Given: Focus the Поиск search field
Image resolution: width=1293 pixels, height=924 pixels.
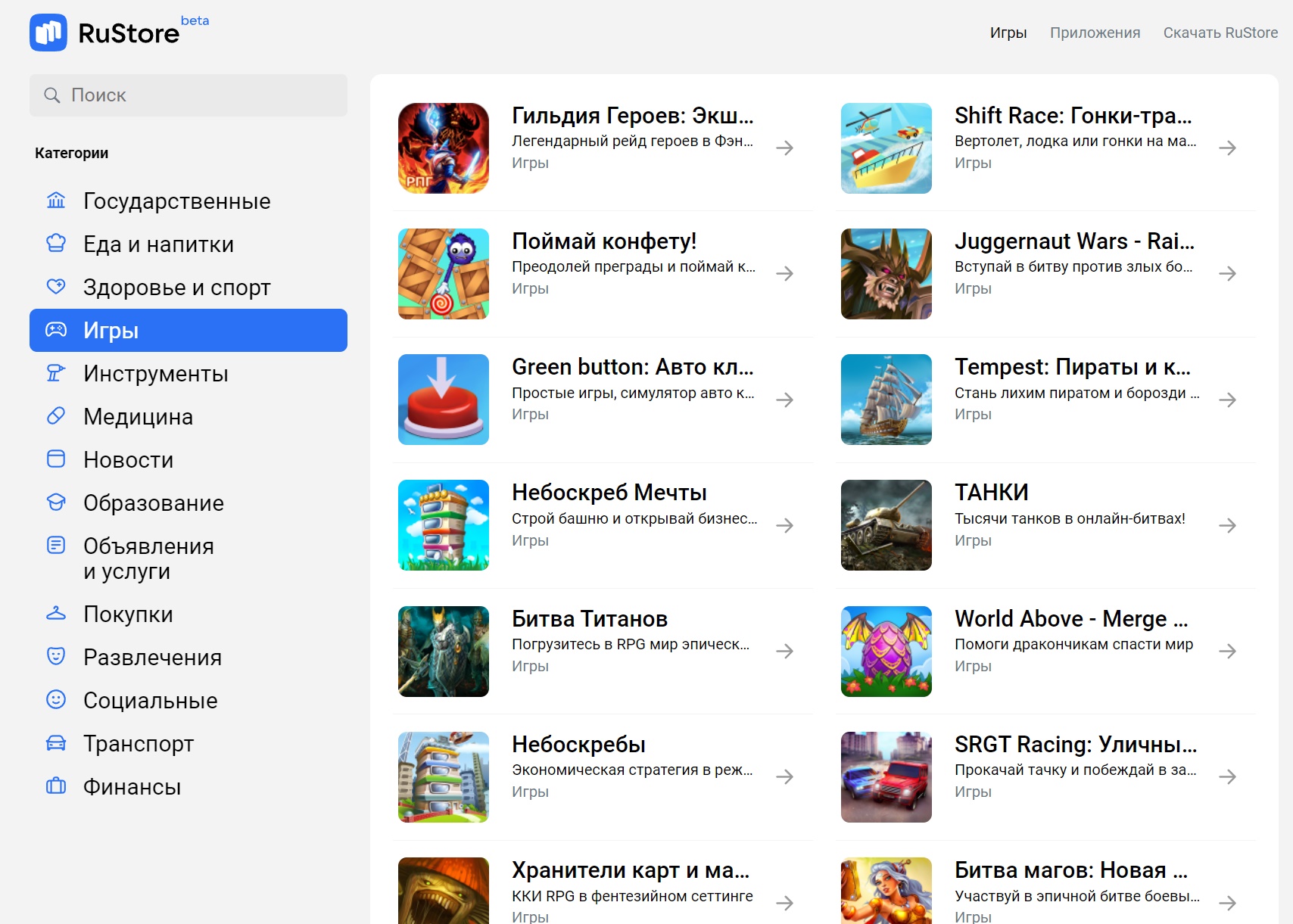Looking at the screenshot, I should 188,95.
